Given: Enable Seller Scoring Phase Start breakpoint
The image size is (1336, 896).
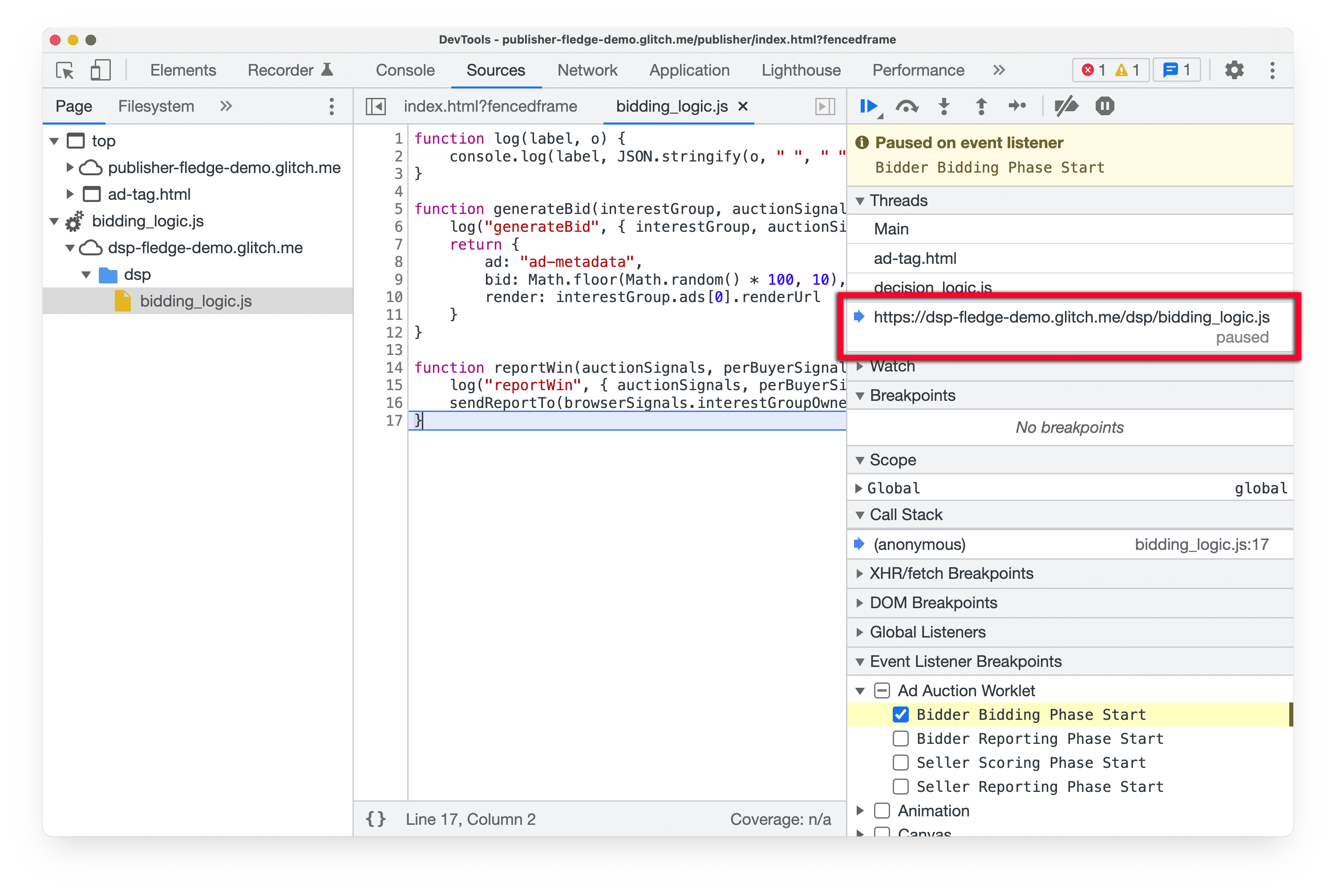Looking at the screenshot, I should (x=897, y=763).
